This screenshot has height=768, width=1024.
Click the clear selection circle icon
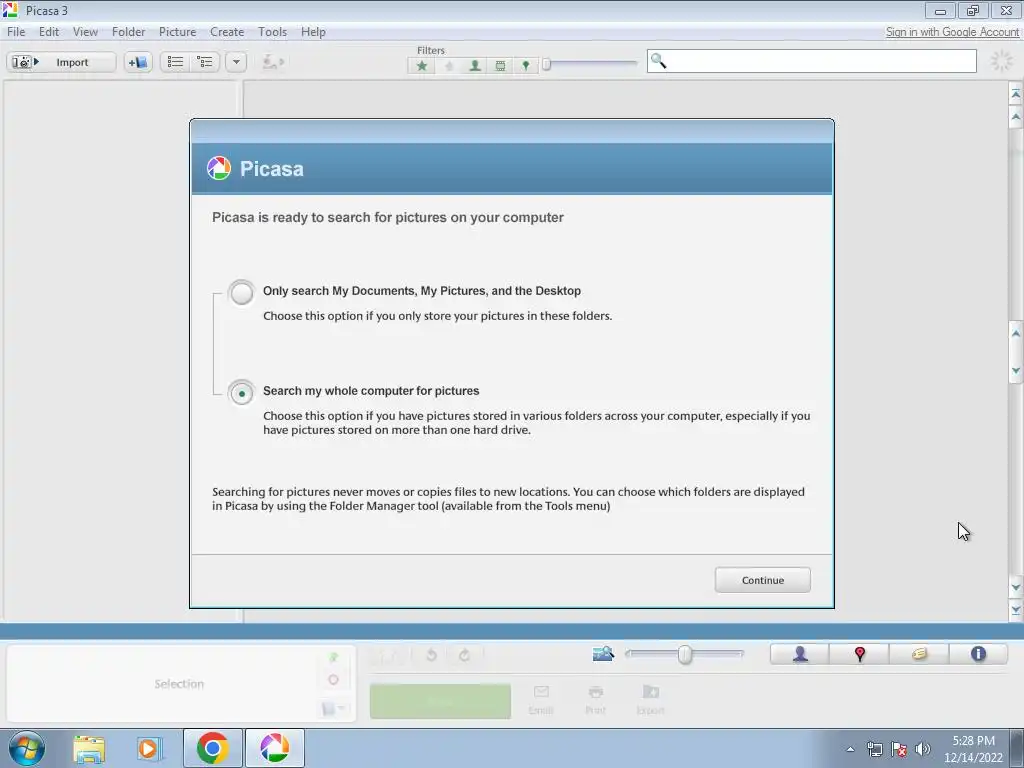tap(334, 680)
